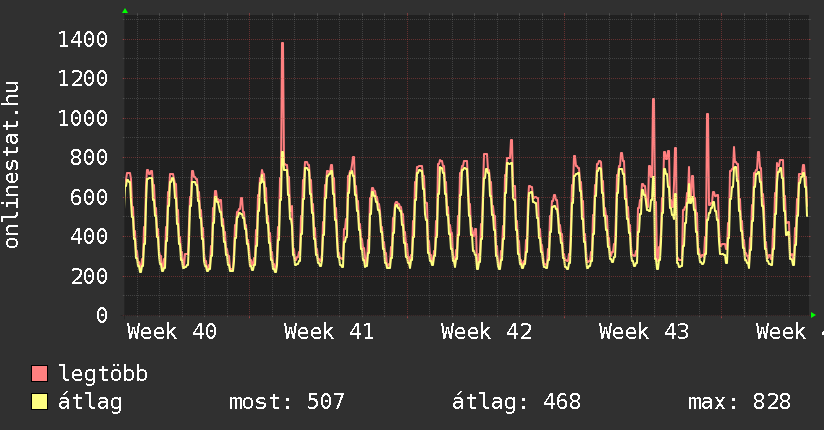Click the 200 y-axis value
Image resolution: width=824 pixels, height=430 pixels.
pyautogui.click(x=90, y=276)
